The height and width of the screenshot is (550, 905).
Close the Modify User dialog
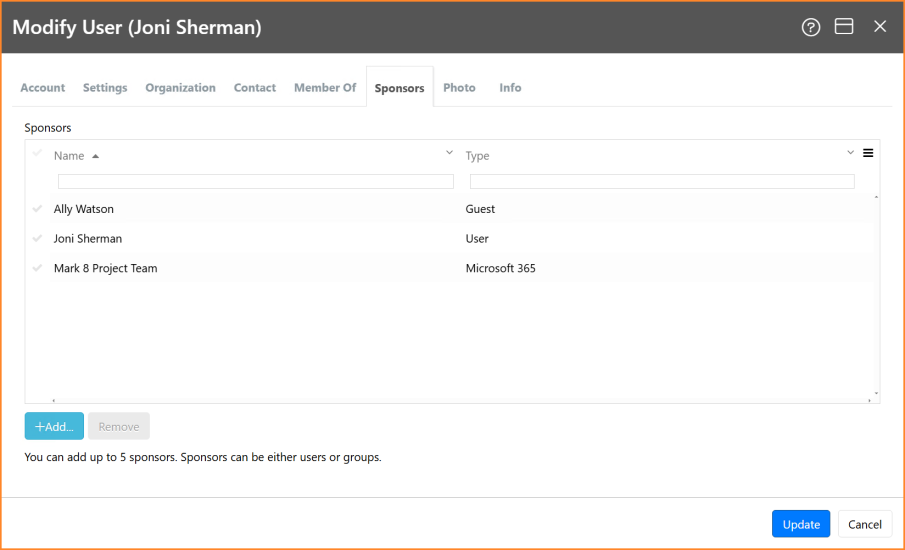click(x=880, y=27)
